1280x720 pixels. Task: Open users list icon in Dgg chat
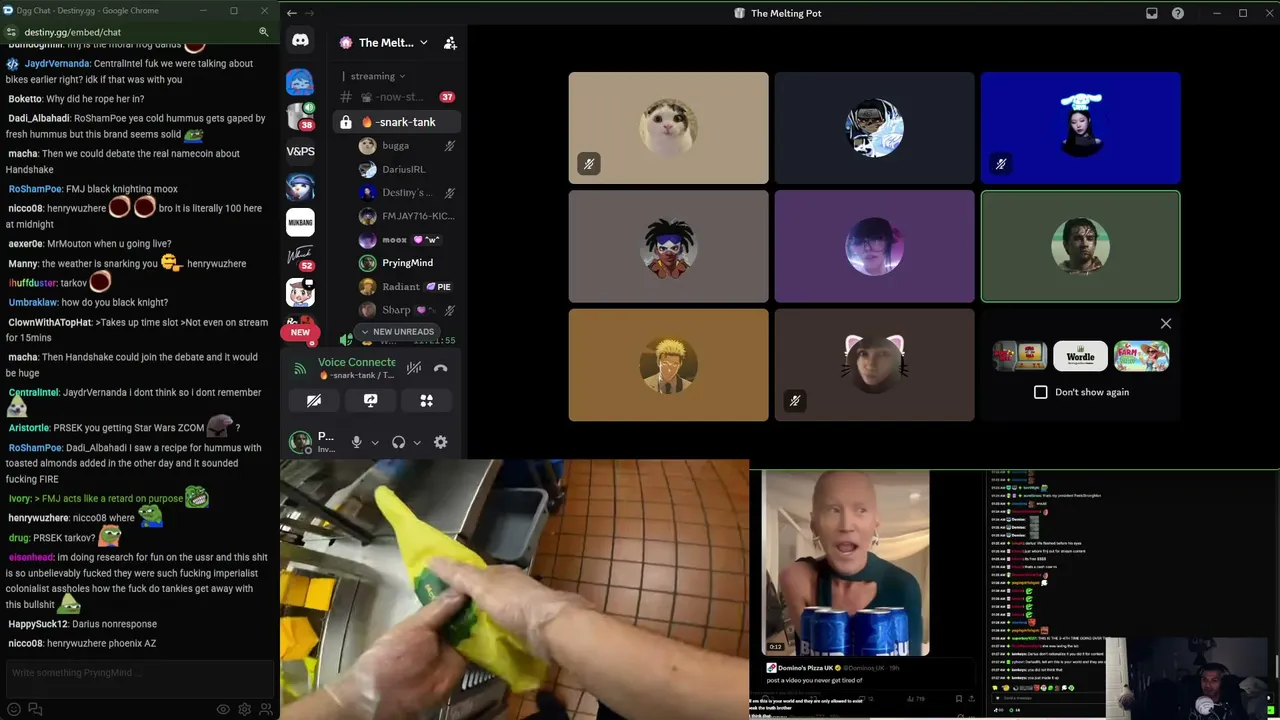(x=265, y=709)
